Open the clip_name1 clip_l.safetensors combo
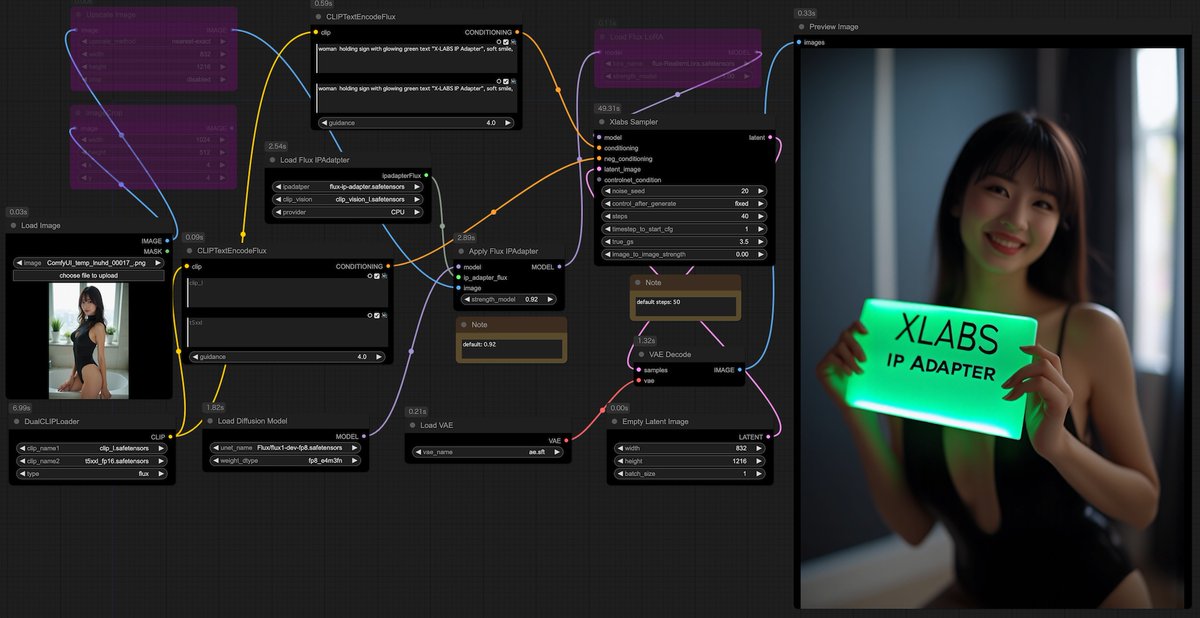The height and width of the screenshot is (618, 1200). click(93, 449)
